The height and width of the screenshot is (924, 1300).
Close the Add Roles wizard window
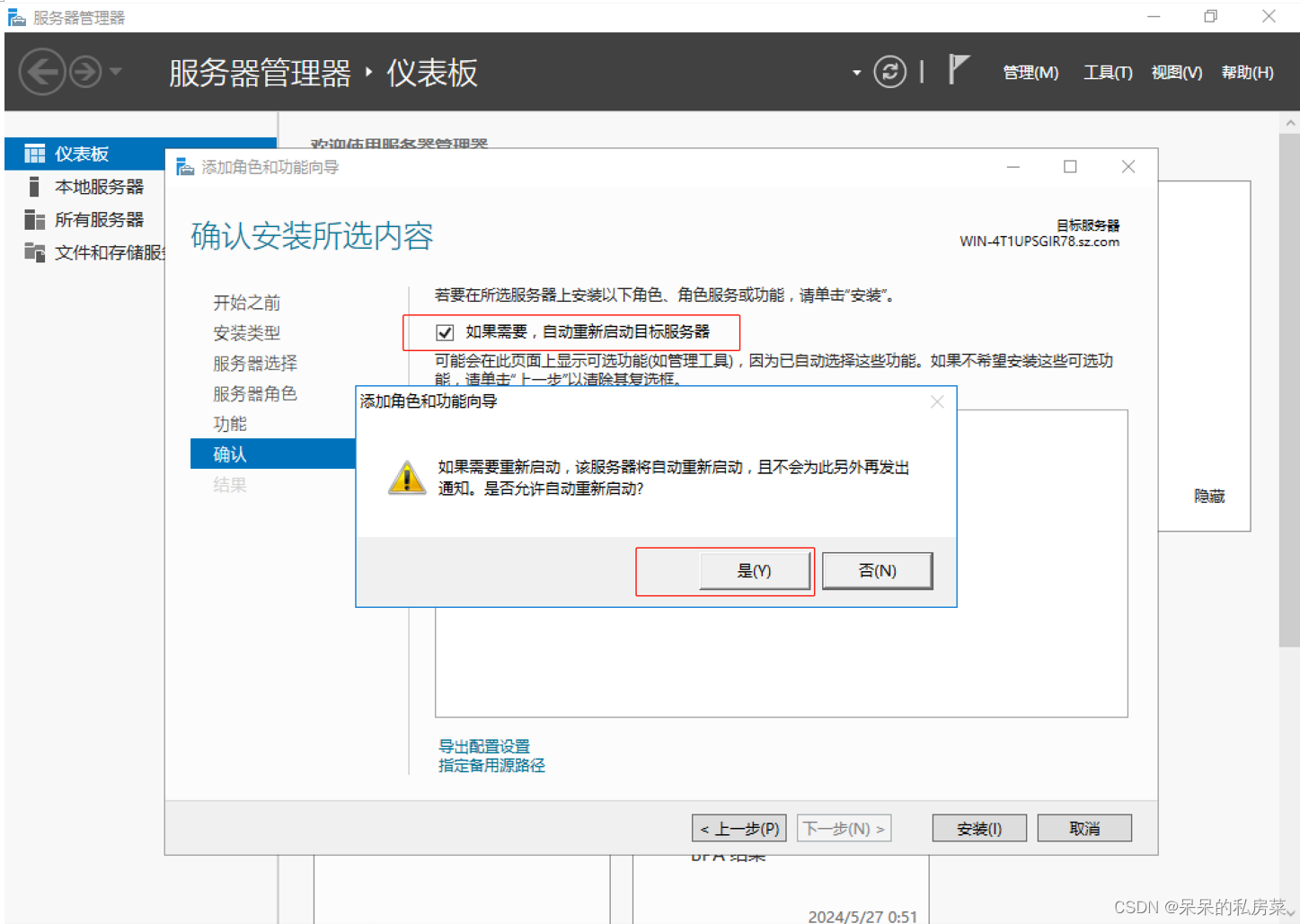click(x=1128, y=167)
